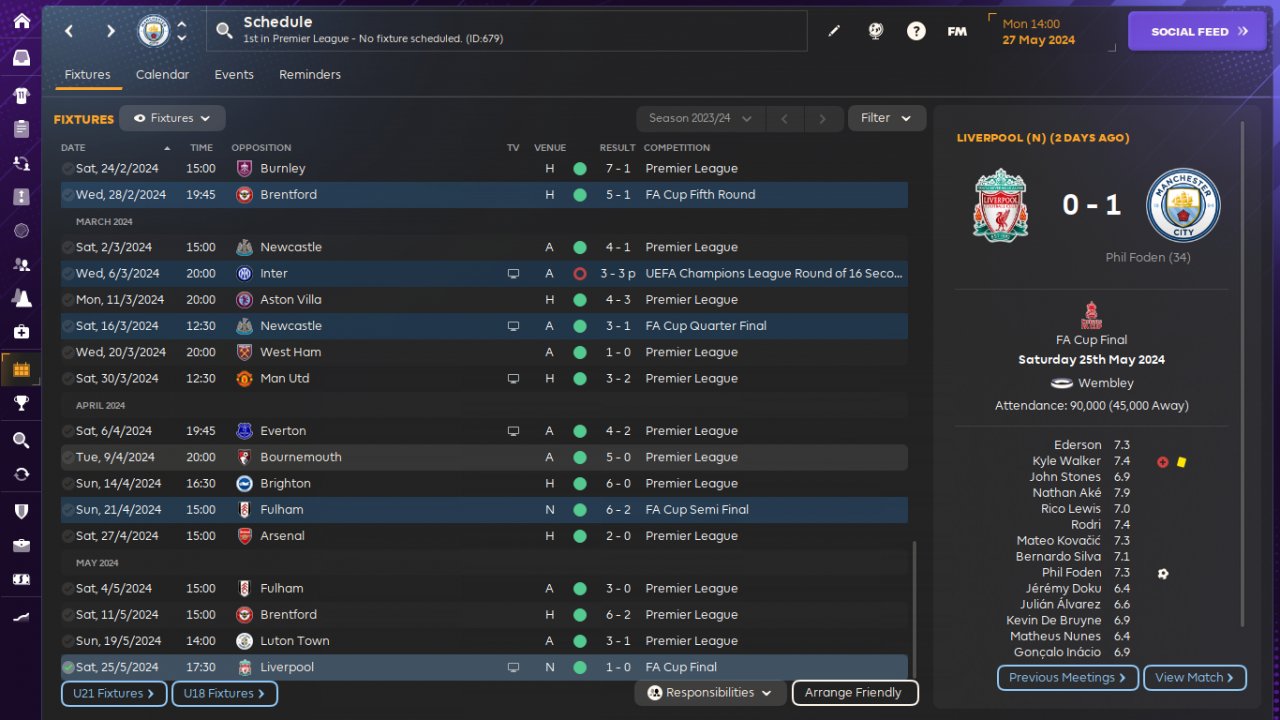1280x720 pixels.
Task: Click Arrange Friendly button
Action: pos(855,693)
